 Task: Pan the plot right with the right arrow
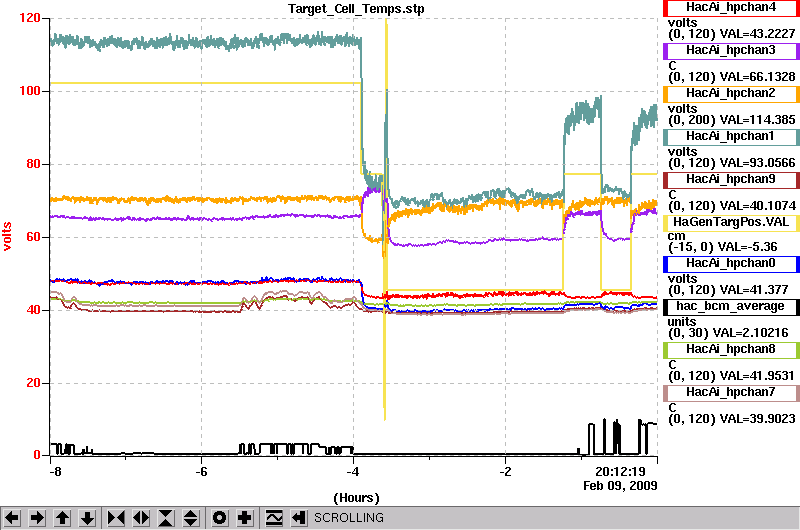[37, 518]
